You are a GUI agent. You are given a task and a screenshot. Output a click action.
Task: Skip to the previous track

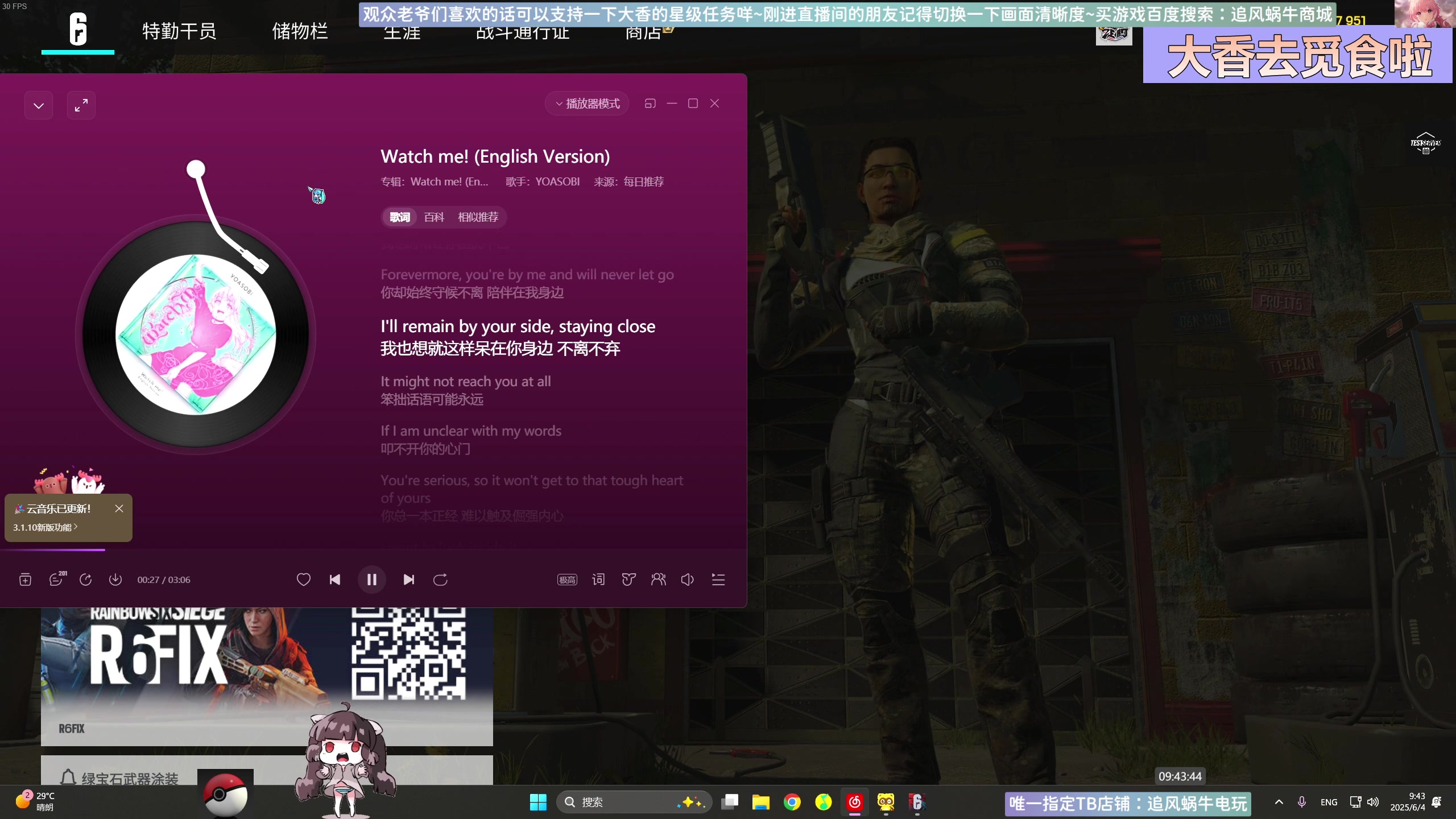(x=335, y=580)
